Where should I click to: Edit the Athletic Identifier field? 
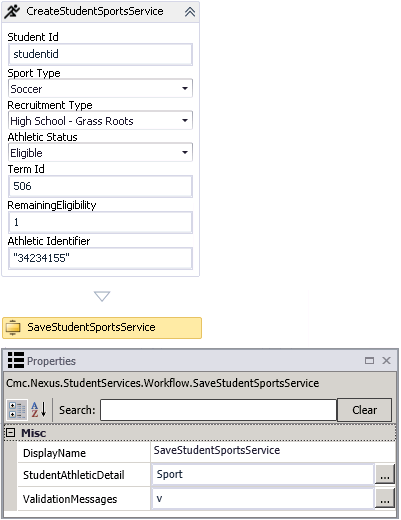[x=100, y=258]
